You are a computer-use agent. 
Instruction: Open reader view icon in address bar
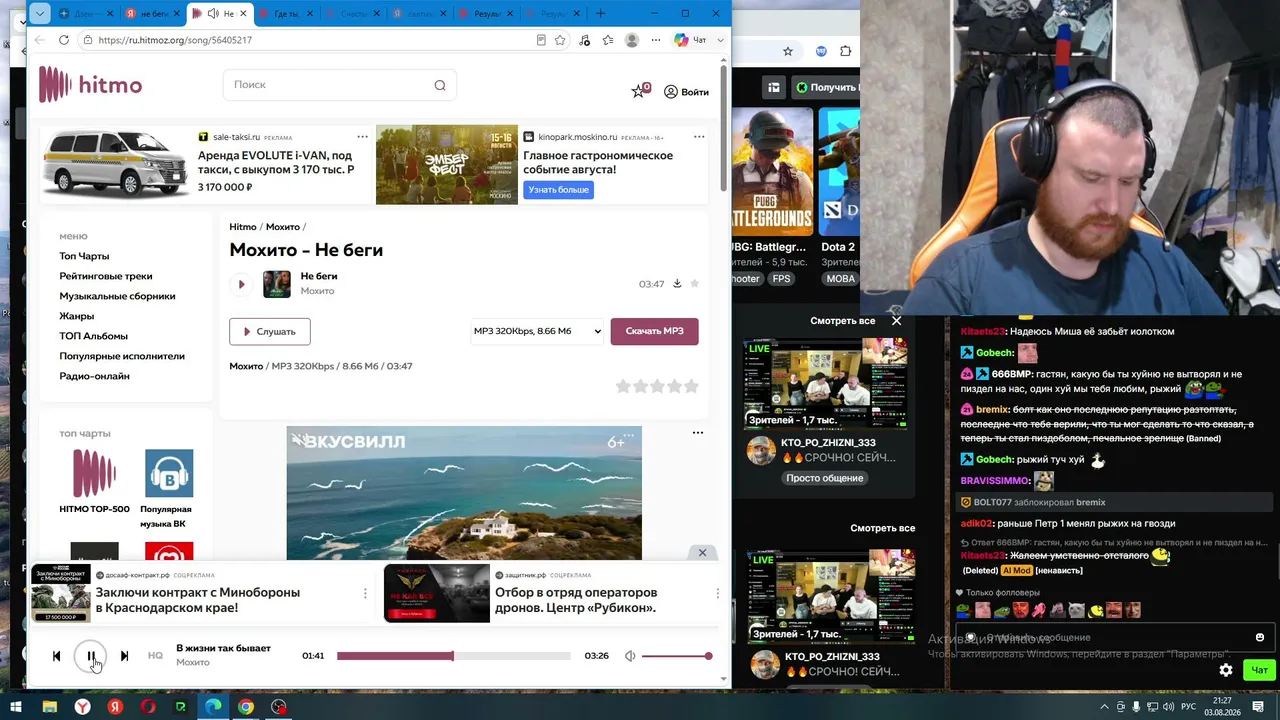click(x=541, y=40)
